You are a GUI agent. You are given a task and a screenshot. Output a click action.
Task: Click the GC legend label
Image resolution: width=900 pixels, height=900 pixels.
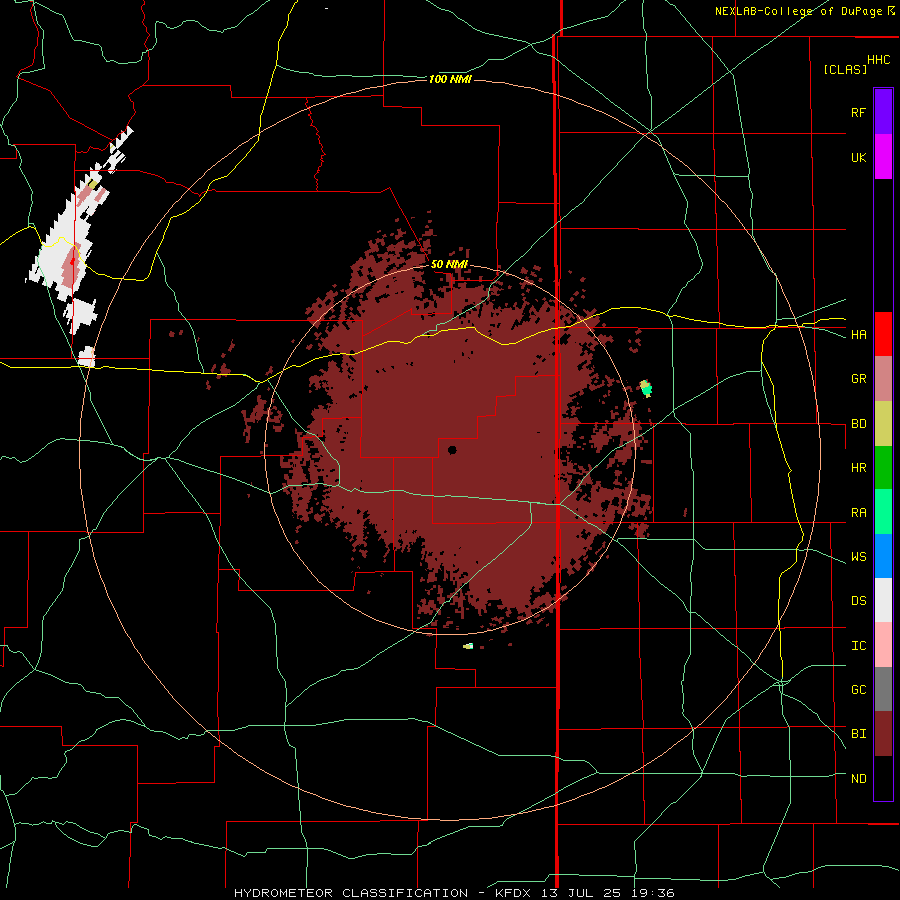tap(858, 690)
